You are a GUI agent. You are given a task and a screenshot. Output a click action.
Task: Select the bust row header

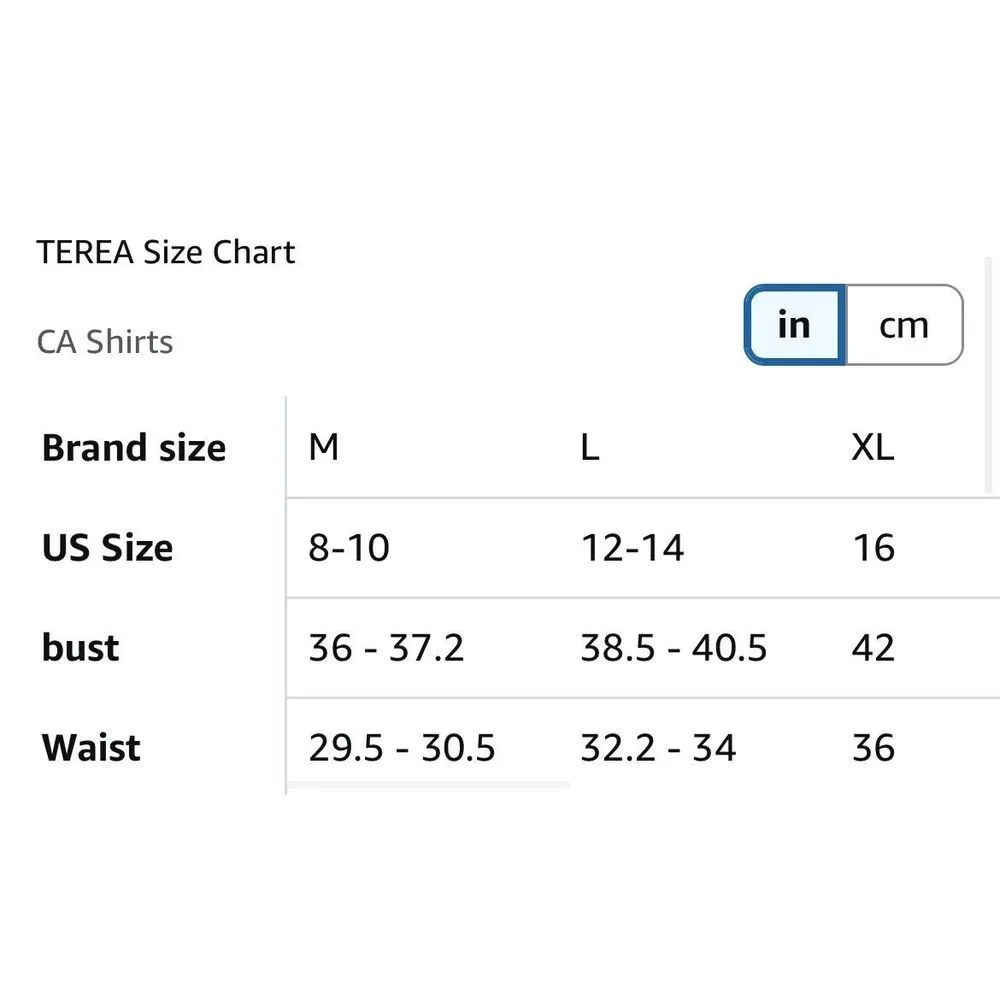click(80, 648)
